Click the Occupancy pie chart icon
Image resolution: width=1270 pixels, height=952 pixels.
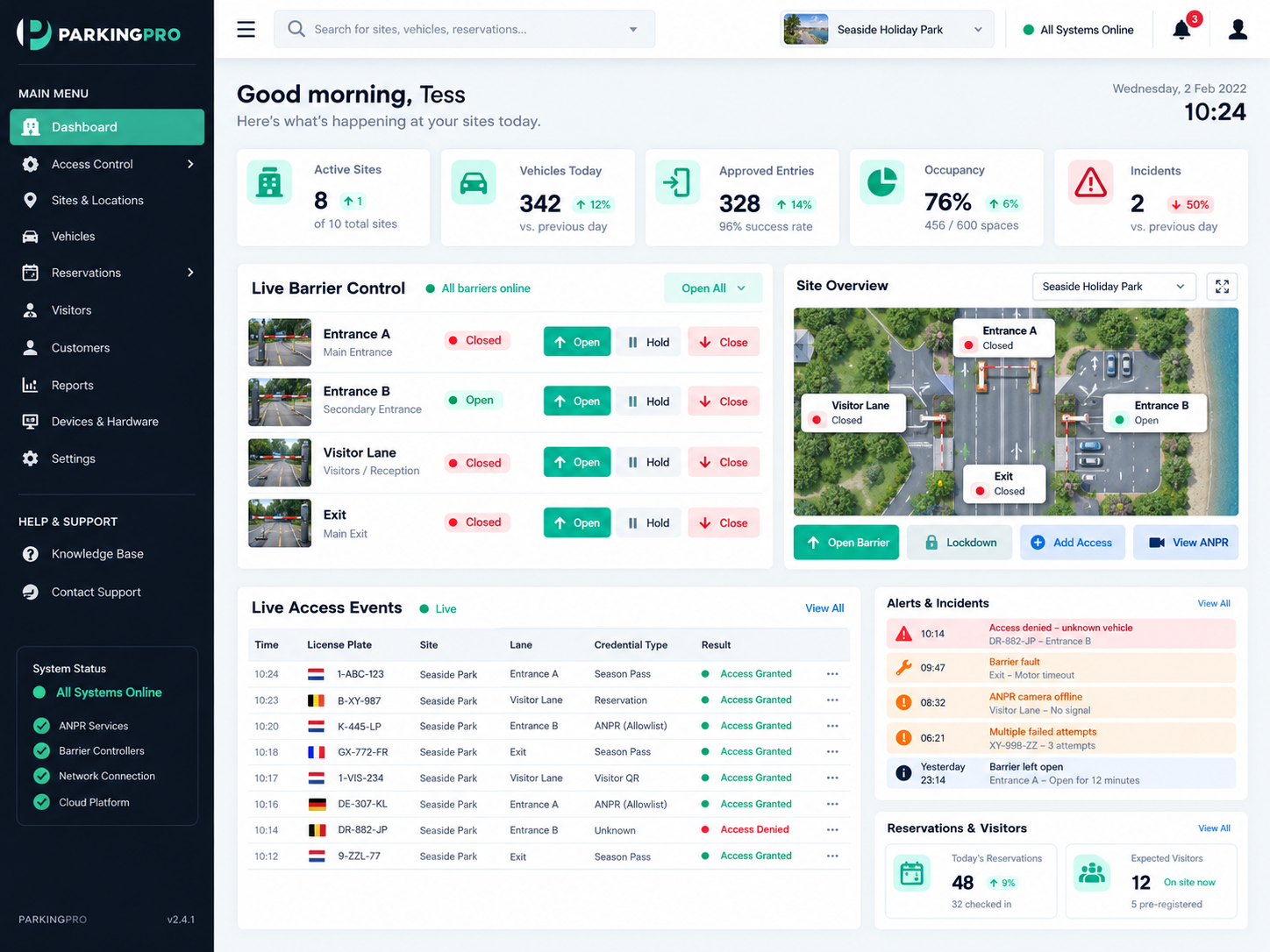(x=881, y=182)
